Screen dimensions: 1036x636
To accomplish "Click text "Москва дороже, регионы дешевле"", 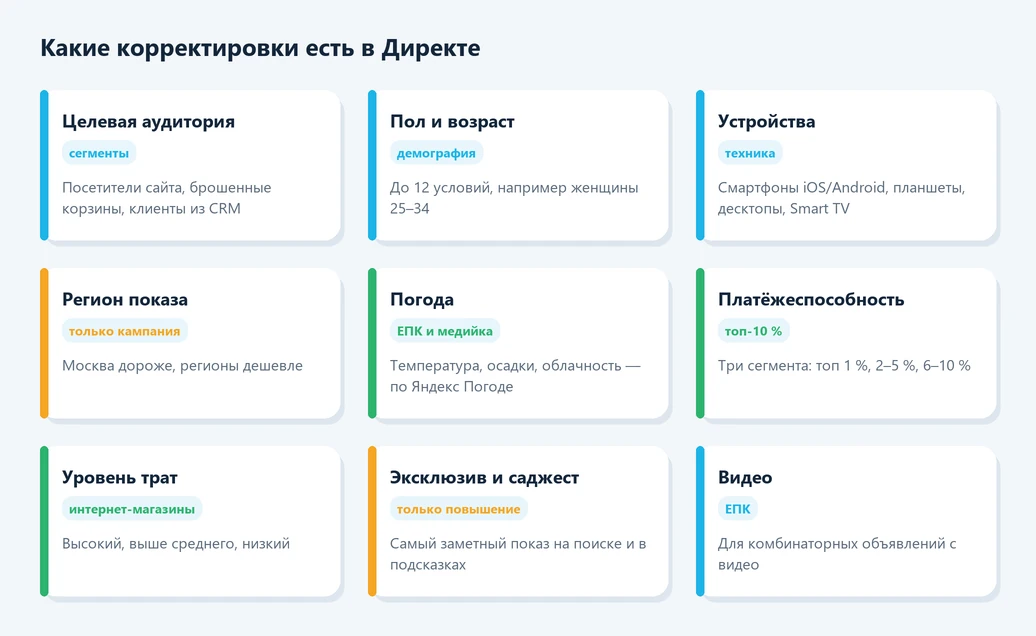I will click(182, 366).
